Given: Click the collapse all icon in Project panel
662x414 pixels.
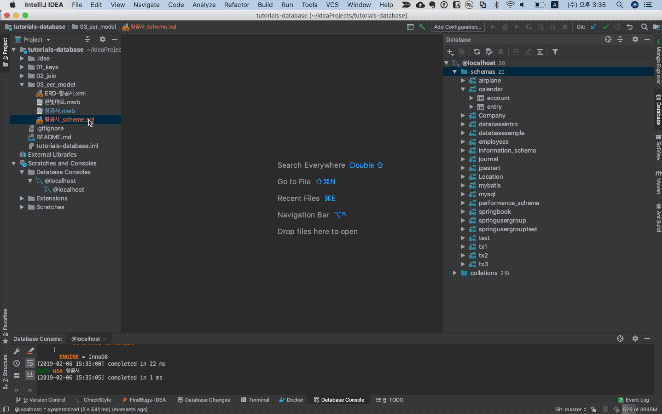Looking at the screenshot, I should point(87,39).
